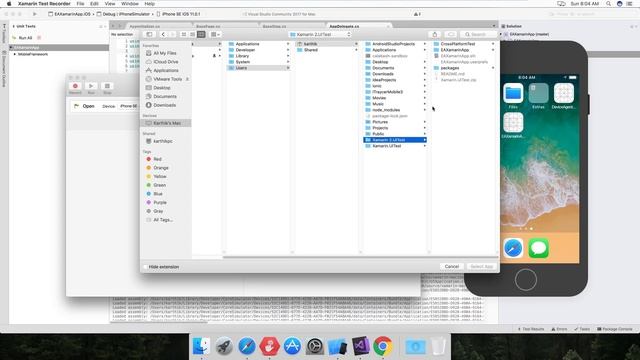Choose the Orange tag
640x360 pixels.
[x=160, y=168]
